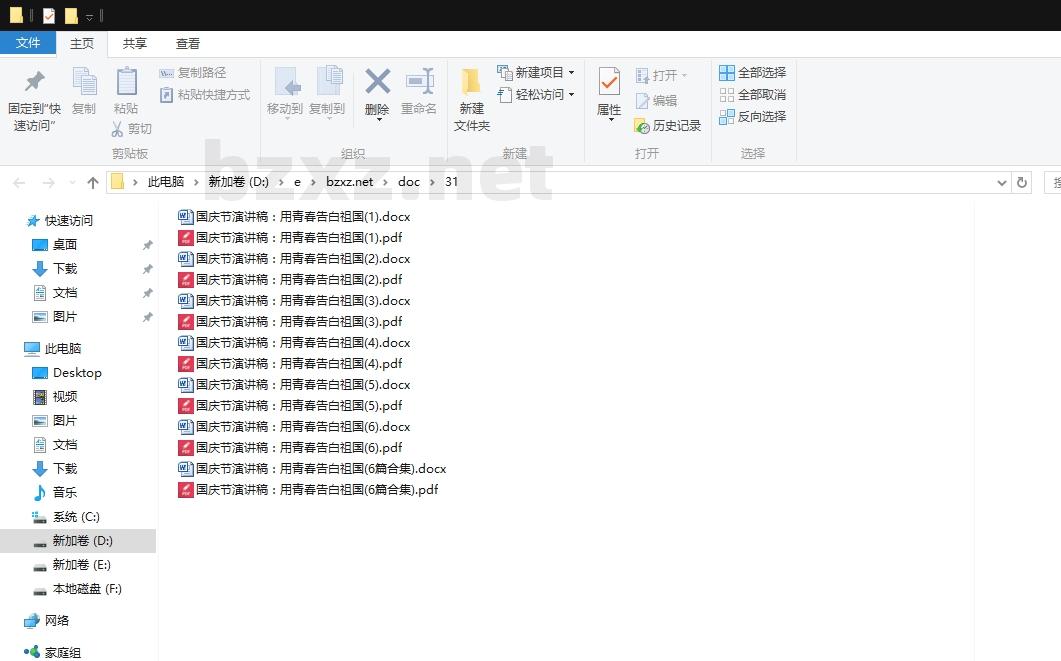The width and height of the screenshot is (1061, 661).
Task: Click Select All (全部选择)
Action: 752,72
